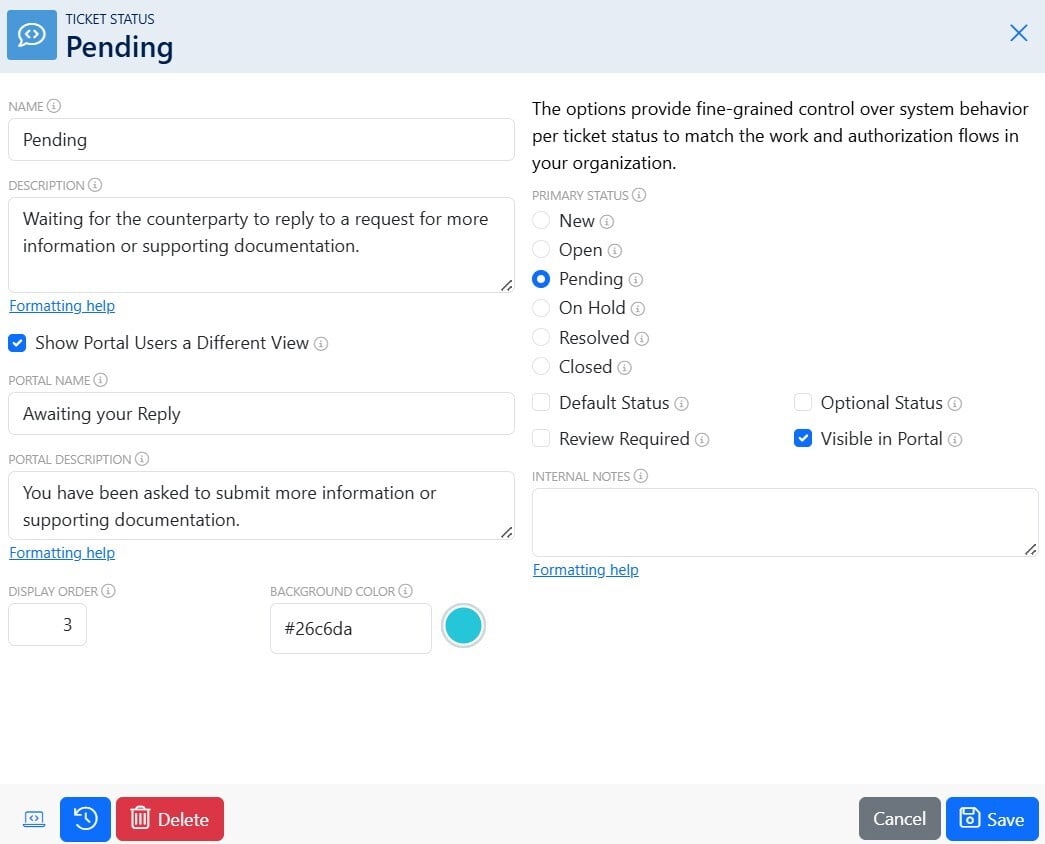Image resolution: width=1045 pixels, height=844 pixels.
Task: Click the Display Order field showing 3
Action: point(47,625)
